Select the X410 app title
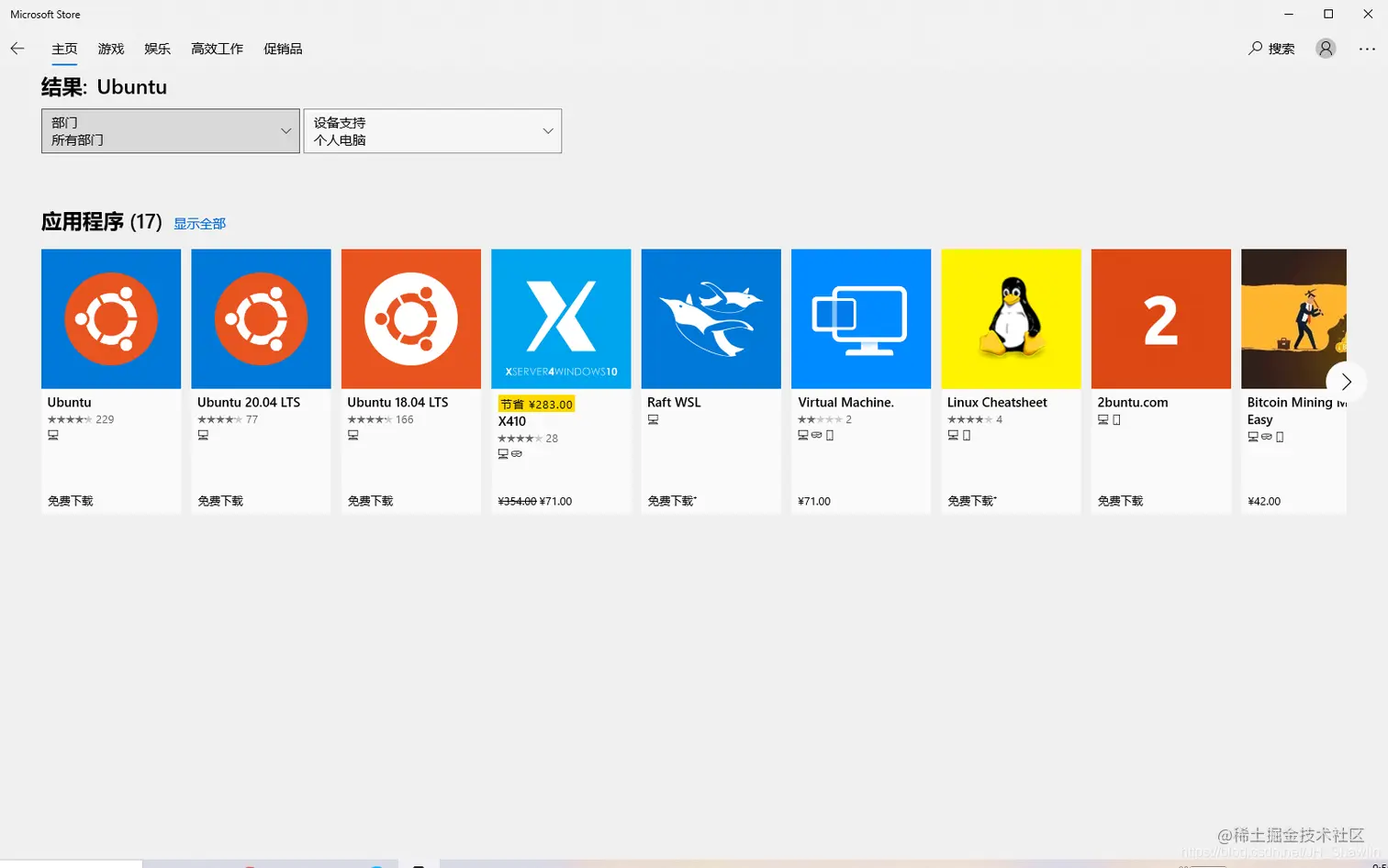 pos(512,421)
